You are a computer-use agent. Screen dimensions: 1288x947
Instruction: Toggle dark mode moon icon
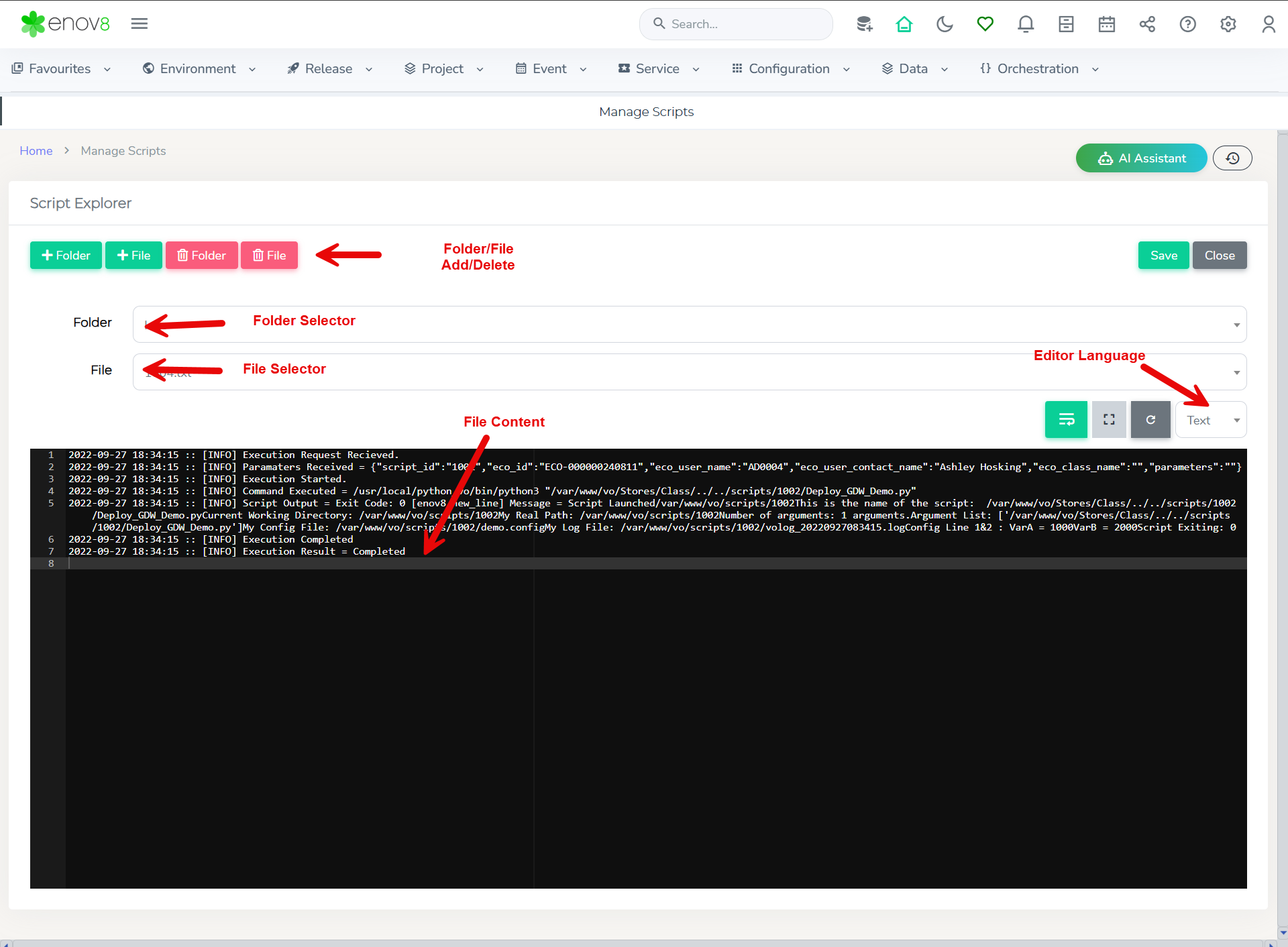945,25
